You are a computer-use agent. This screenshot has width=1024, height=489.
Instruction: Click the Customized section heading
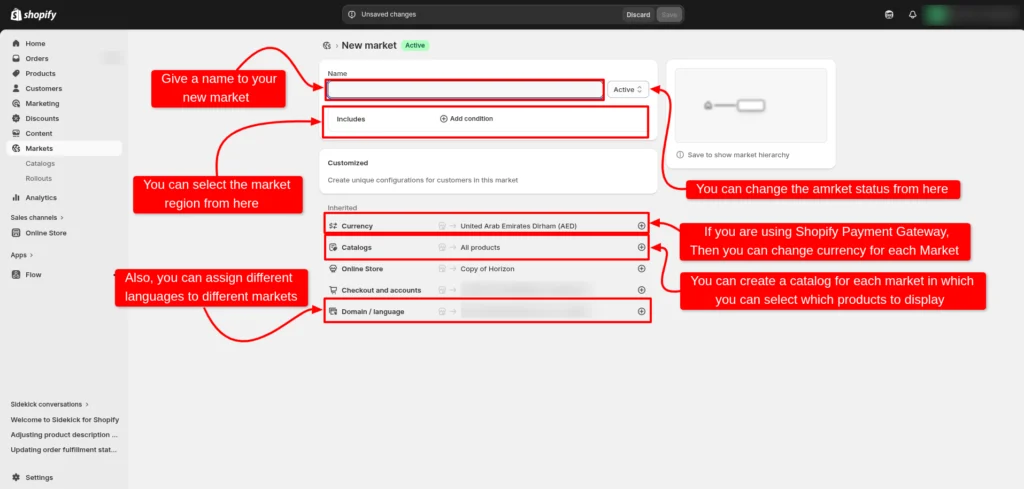pos(348,163)
